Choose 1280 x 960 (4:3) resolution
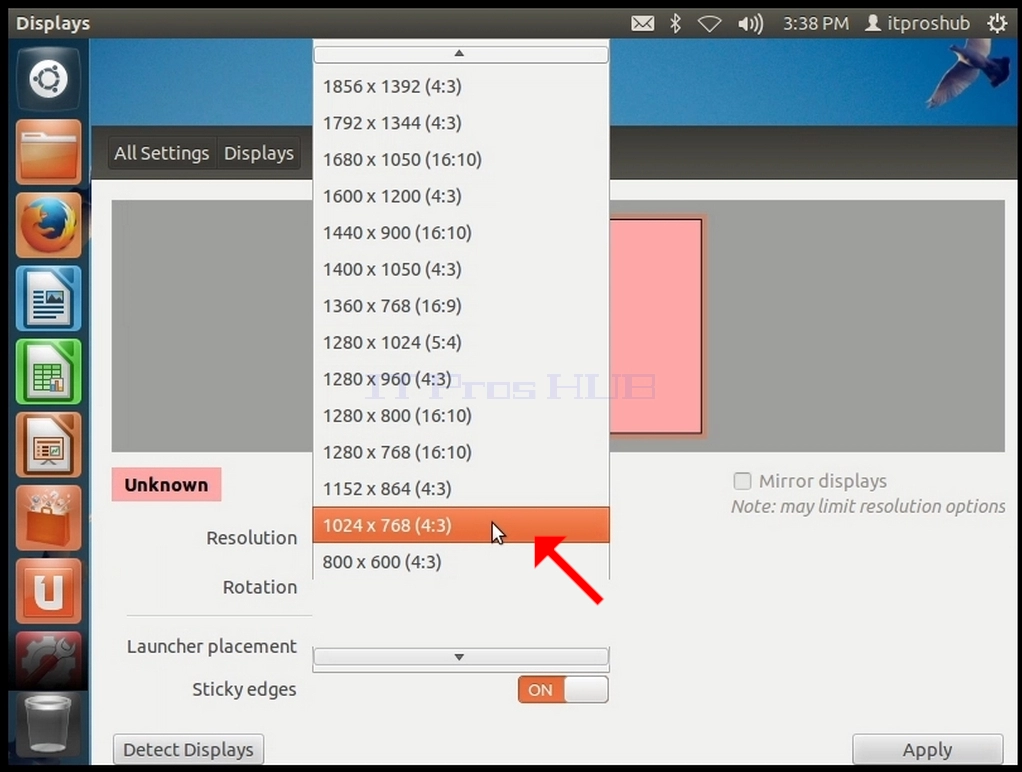Viewport: 1022px width, 772px height. point(461,378)
